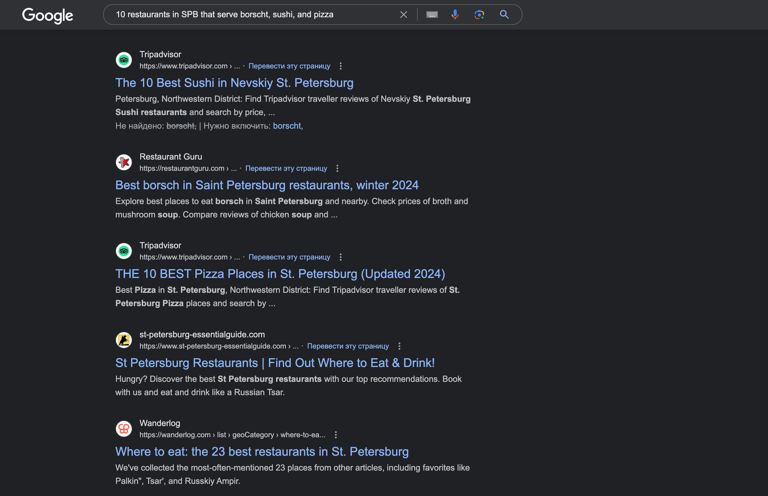Open the on-screen keyboard icon

click(x=432, y=15)
